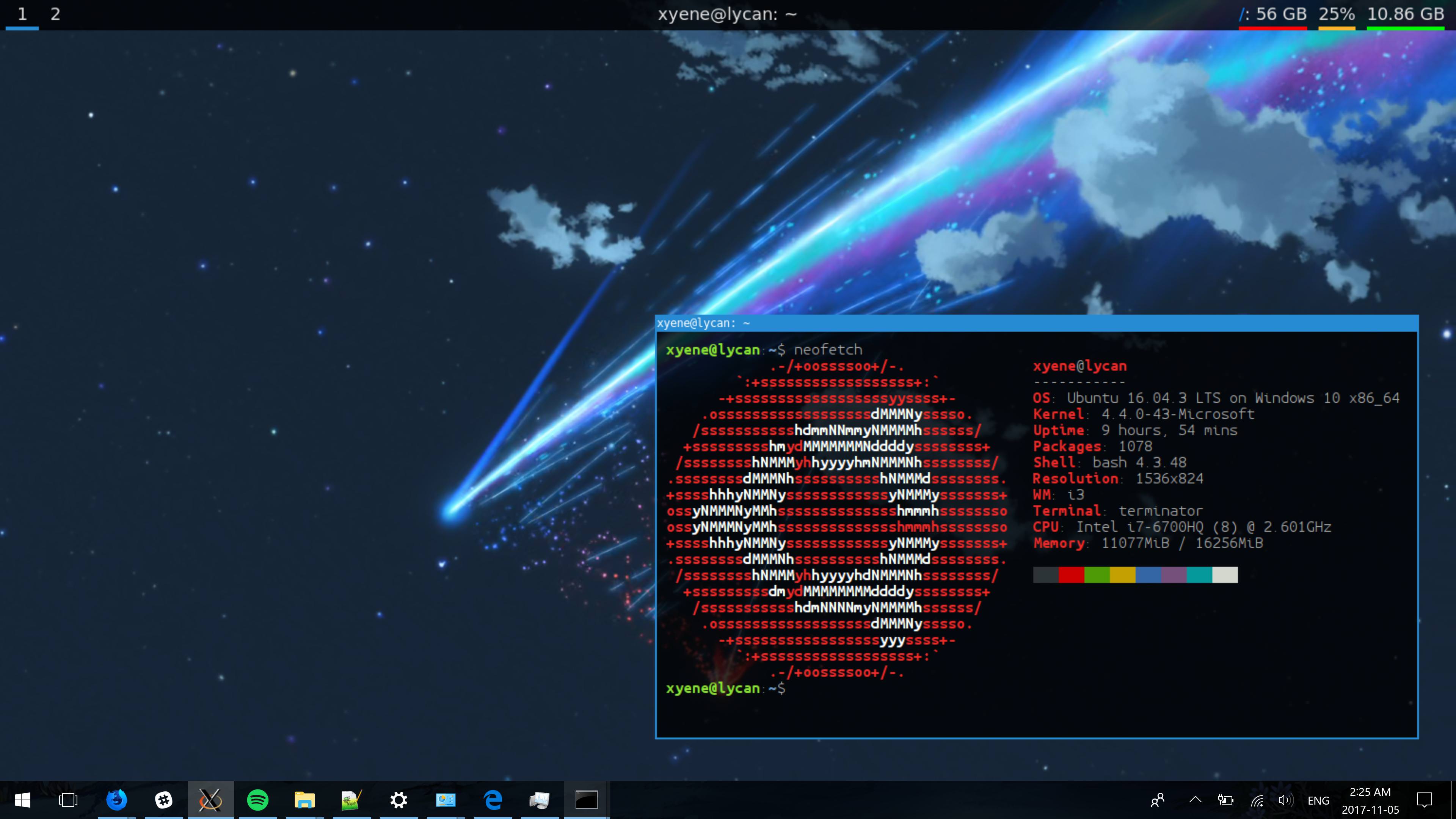
Task: Click the red swatch in neofetch palette
Action: pos(1071,575)
